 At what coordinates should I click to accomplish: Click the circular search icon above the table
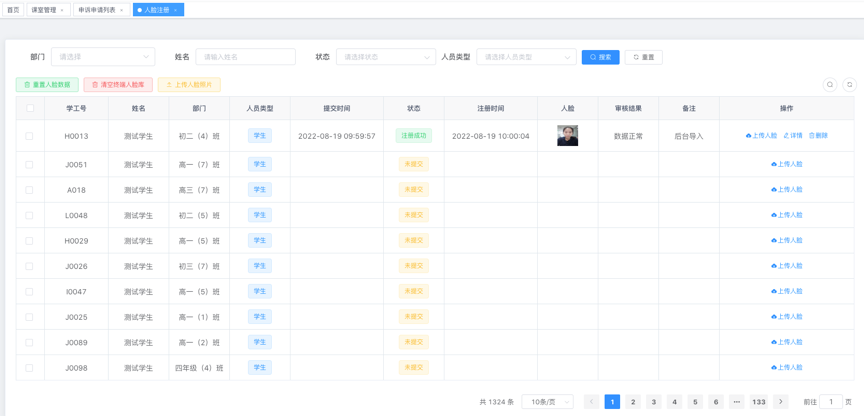click(829, 85)
